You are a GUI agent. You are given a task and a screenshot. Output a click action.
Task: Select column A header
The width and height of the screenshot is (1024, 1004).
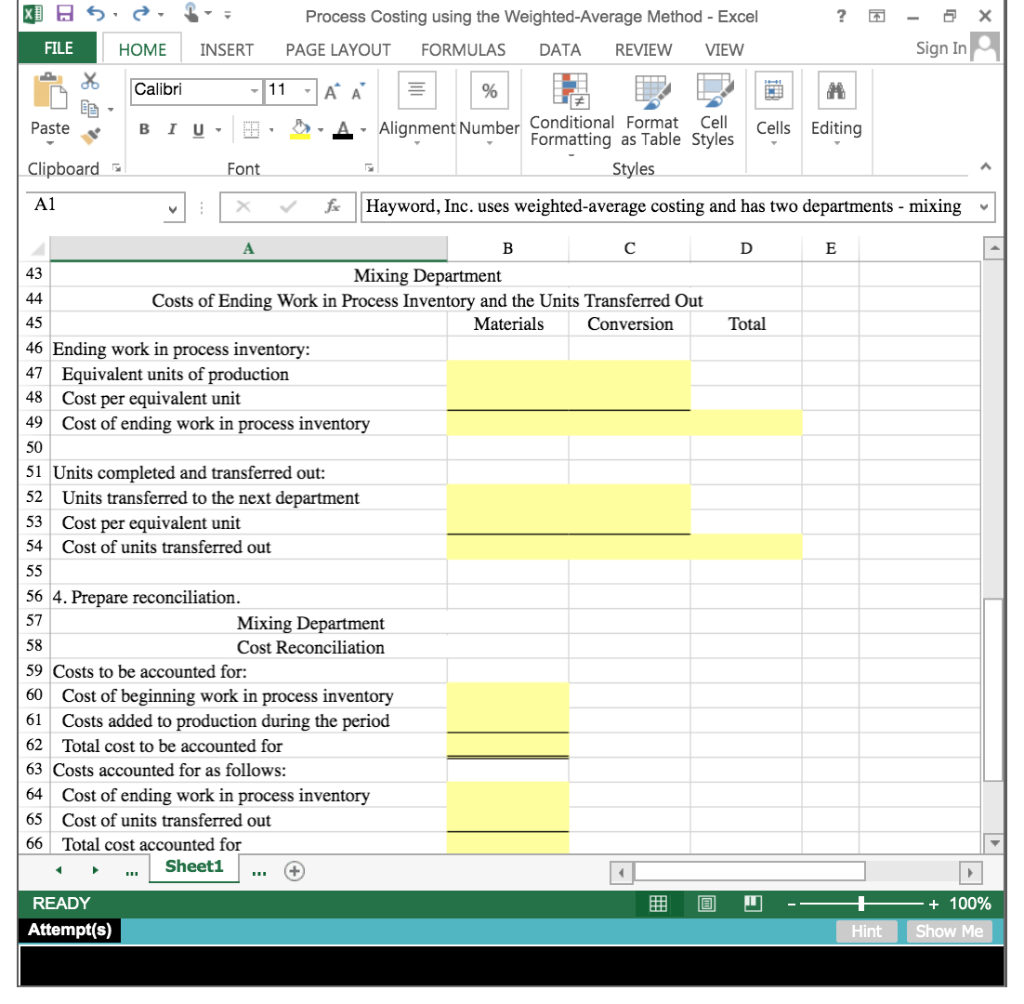[248, 248]
